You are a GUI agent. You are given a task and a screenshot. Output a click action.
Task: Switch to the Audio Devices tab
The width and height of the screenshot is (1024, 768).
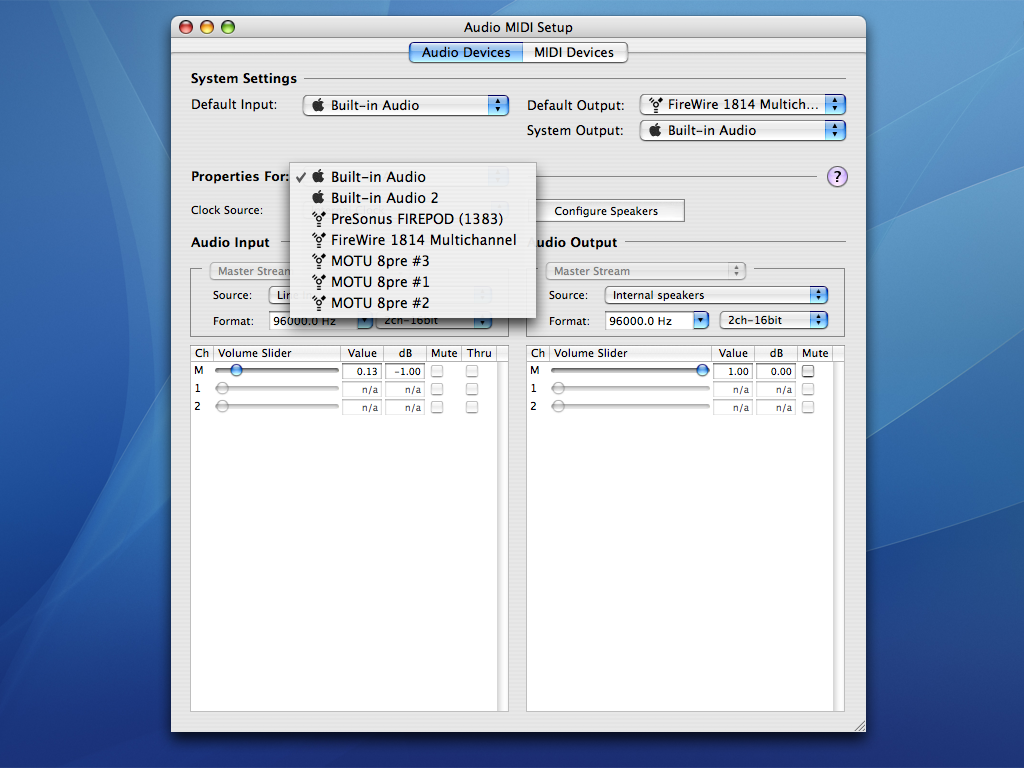[466, 52]
